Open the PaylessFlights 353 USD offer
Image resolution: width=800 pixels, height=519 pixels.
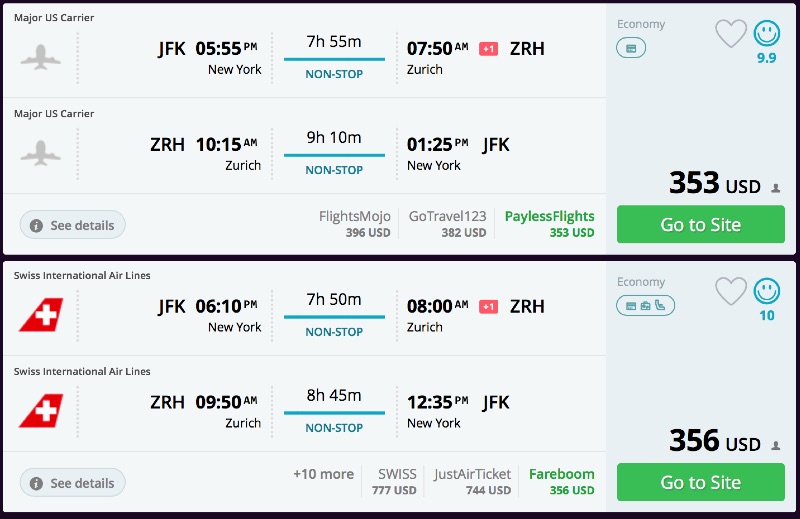(x=549, y=224)
